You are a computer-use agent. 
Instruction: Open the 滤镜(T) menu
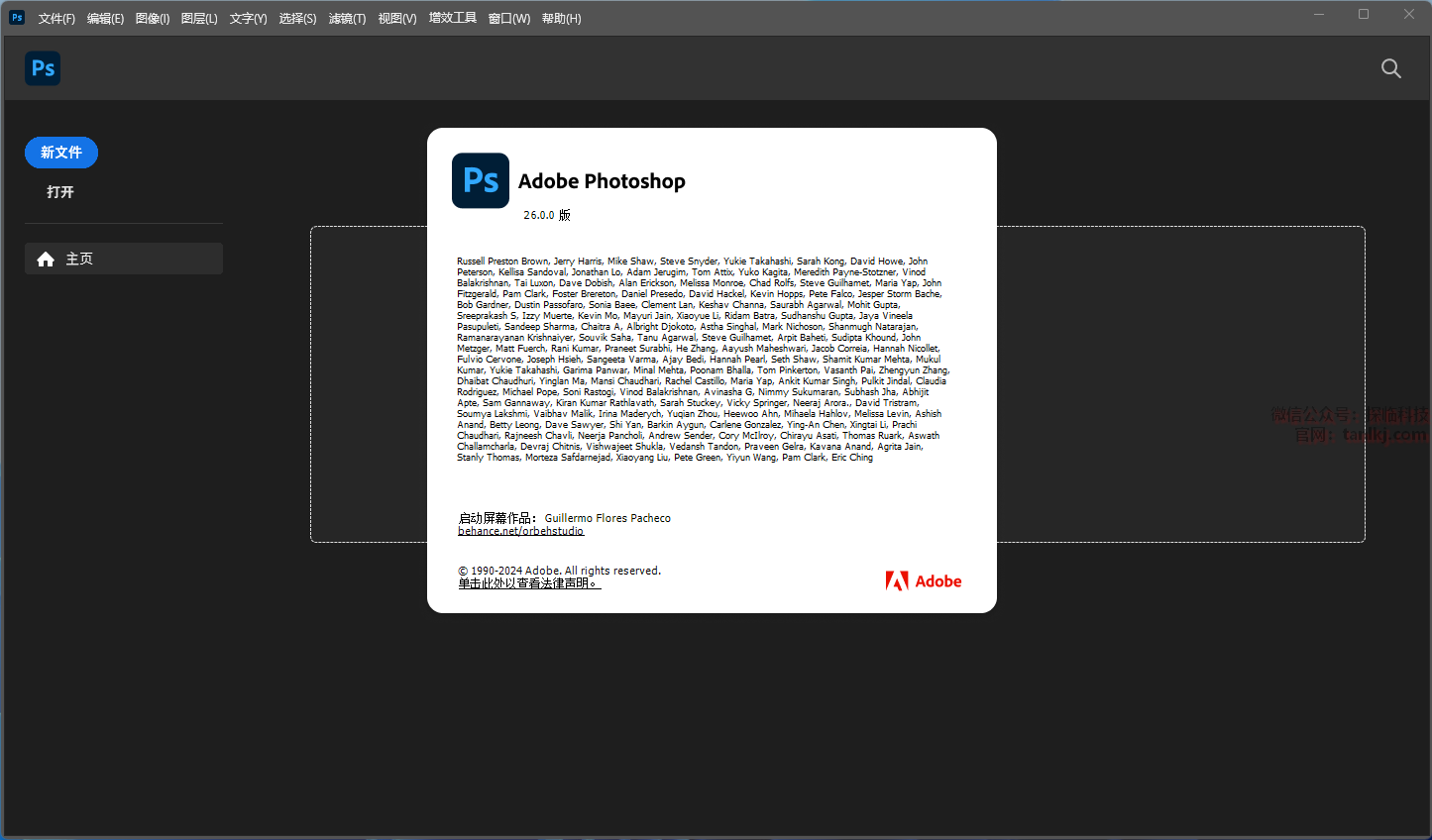(x=347, y=19)
